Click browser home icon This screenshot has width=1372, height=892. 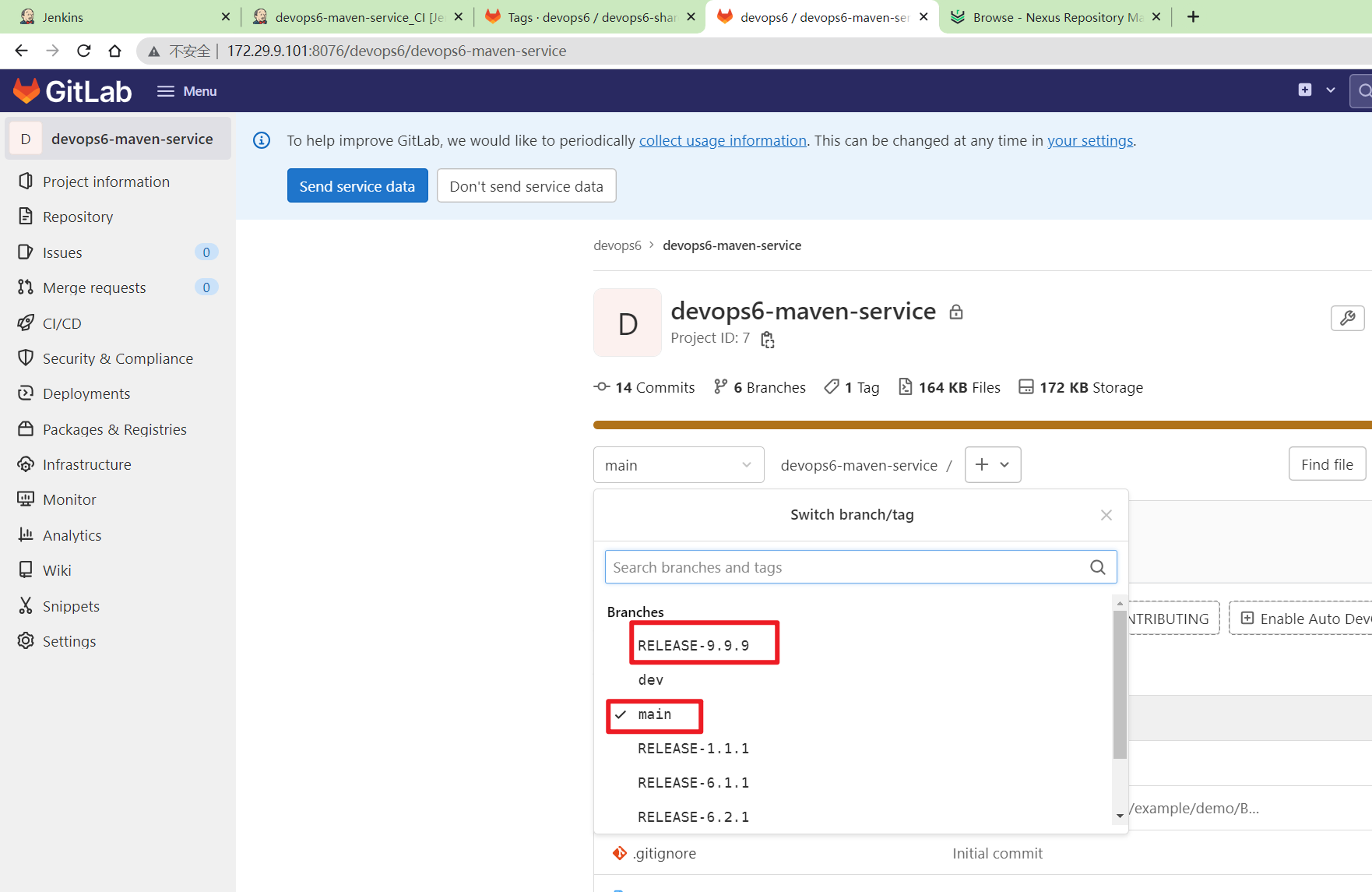click(x=115, y=51)
